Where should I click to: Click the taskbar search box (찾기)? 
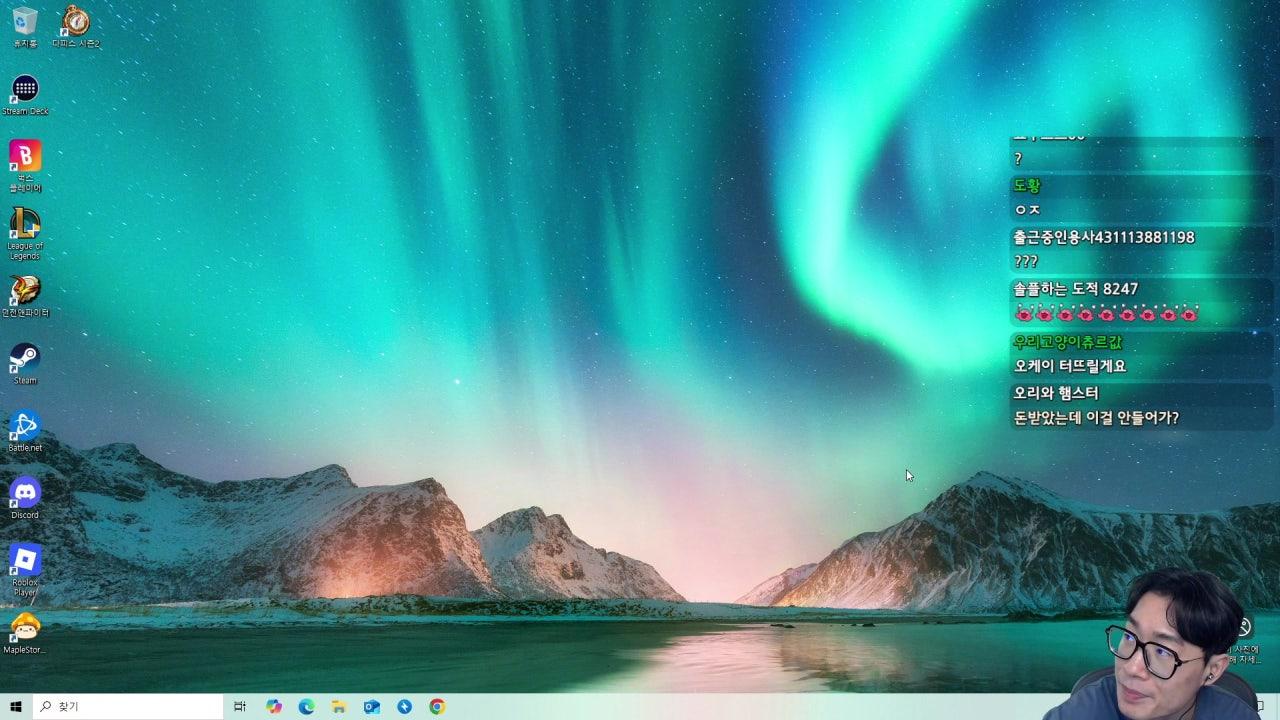128,706
